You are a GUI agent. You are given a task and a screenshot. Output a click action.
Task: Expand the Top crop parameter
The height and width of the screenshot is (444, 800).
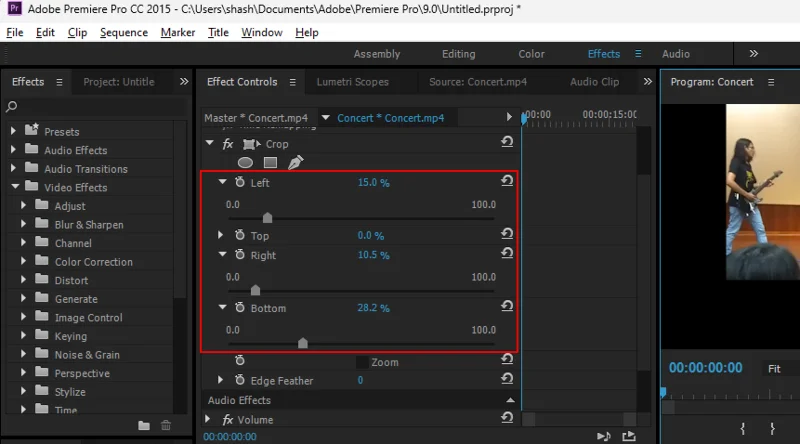tap(221, 236)
